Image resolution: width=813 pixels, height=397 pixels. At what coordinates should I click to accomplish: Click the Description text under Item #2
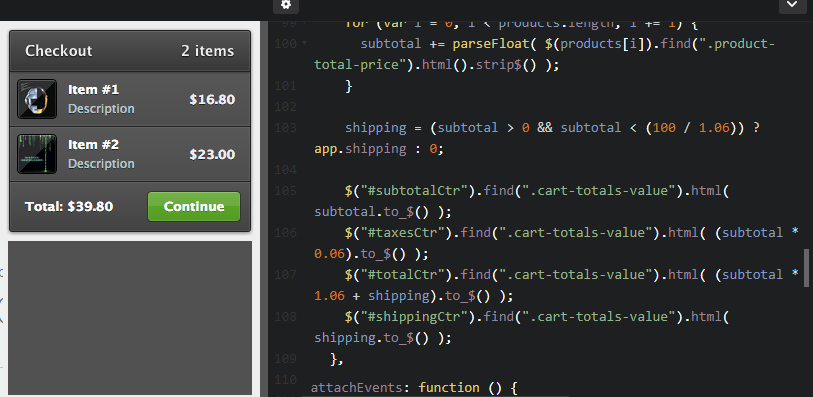click(101, 164)
